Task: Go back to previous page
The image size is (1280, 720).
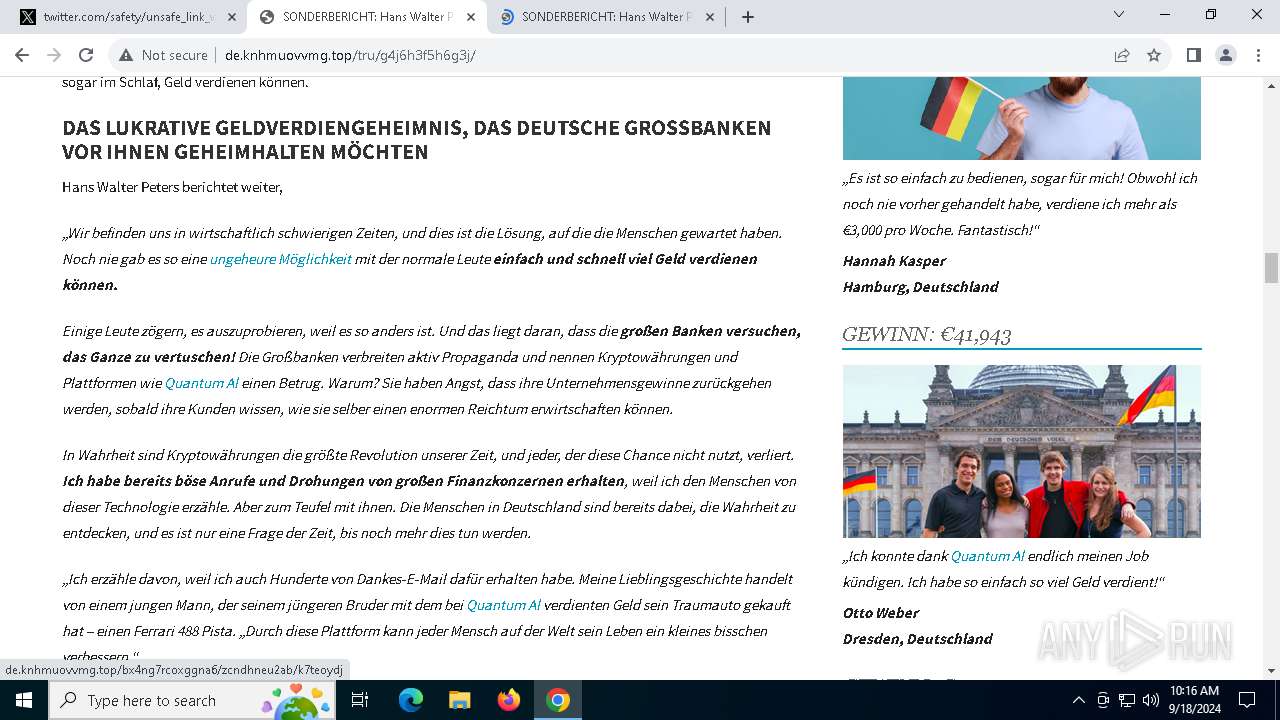Action: 22,55
